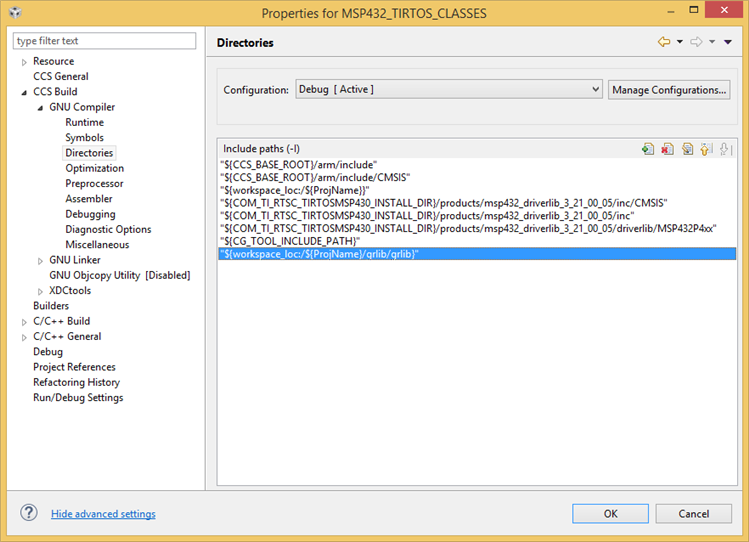Viewport: 749px width, 542px height.
Task: Select the C/C++ General label
Action: point(67,336)
